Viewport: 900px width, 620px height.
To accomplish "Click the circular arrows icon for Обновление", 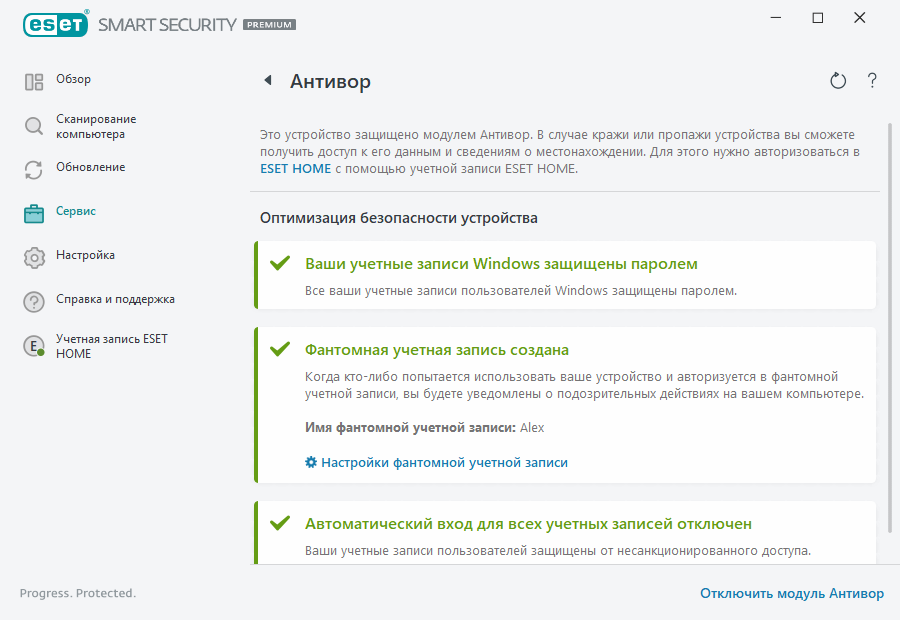I will (x=34, y=167).
